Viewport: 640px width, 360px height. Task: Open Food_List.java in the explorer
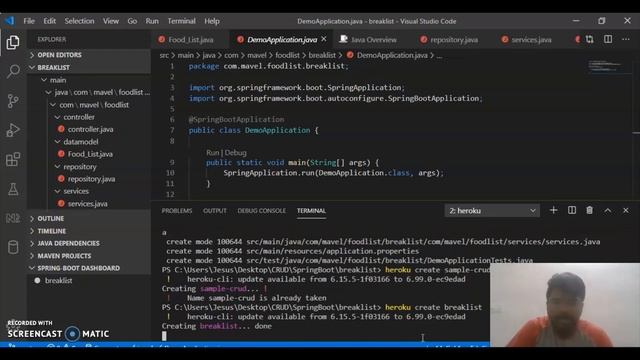[x=89, y=154]
